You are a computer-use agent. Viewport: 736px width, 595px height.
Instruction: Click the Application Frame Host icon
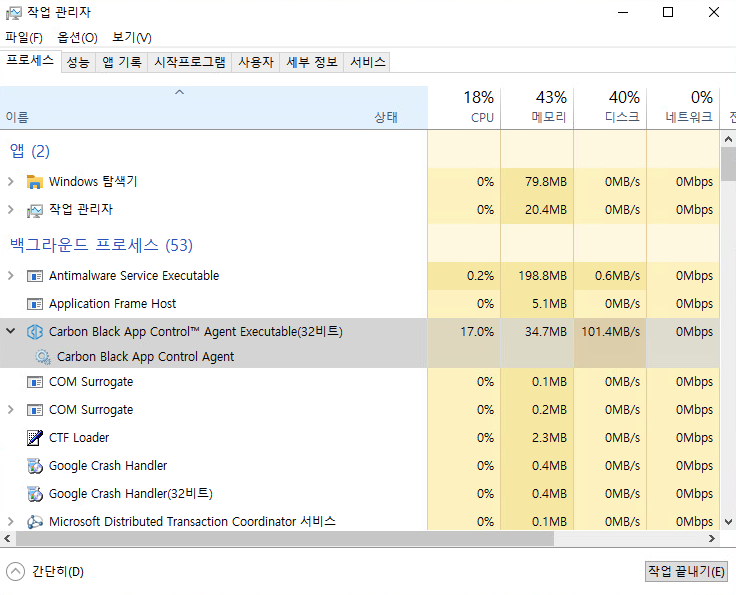(35, 304)
